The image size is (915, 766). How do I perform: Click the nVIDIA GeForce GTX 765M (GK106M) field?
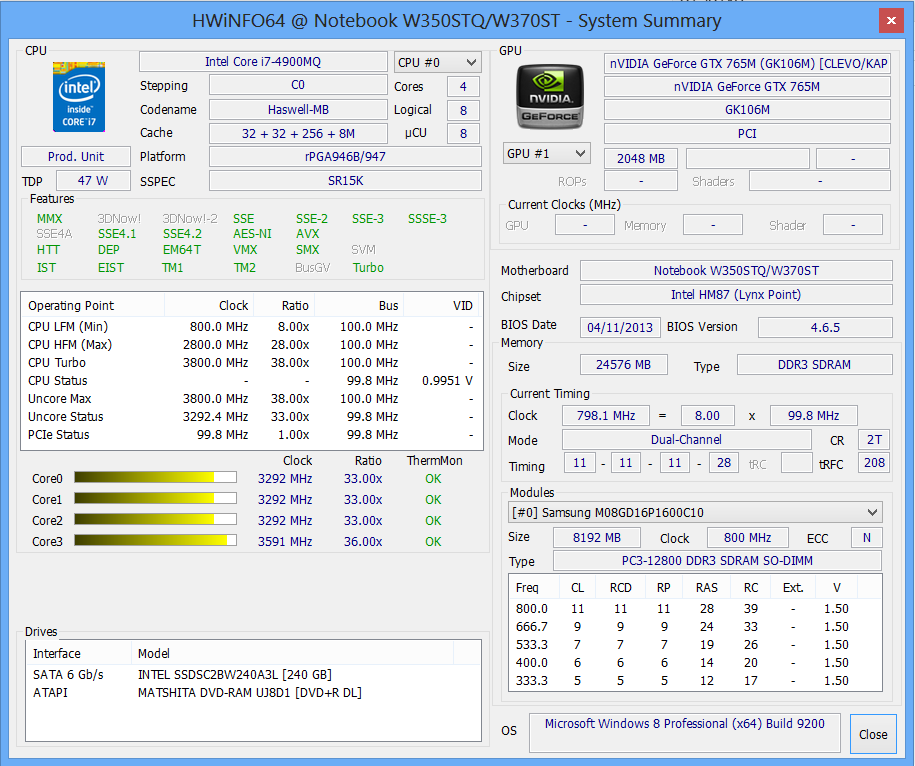click(x=748, y=63)
